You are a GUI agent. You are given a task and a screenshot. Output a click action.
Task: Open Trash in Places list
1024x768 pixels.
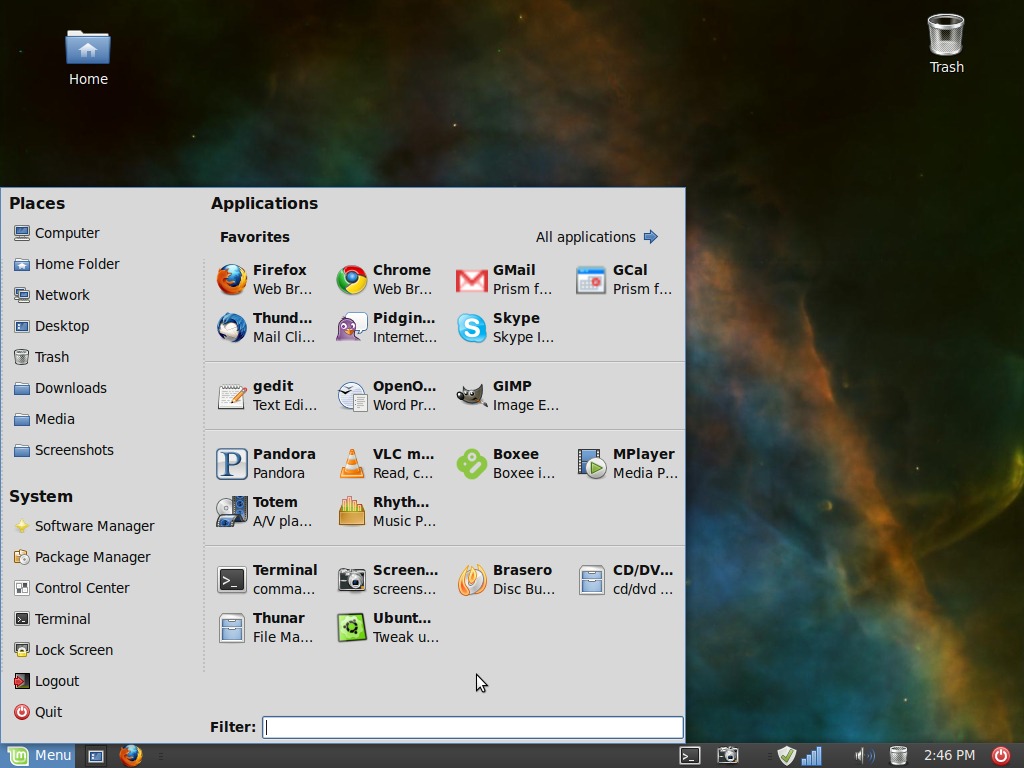(x=42, y=357)
